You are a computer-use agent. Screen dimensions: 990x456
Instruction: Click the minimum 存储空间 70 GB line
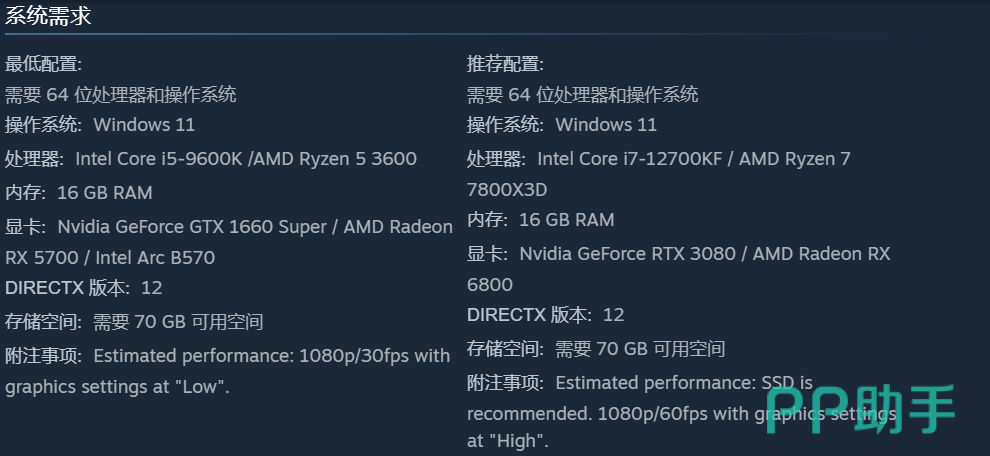click(134, 322)
